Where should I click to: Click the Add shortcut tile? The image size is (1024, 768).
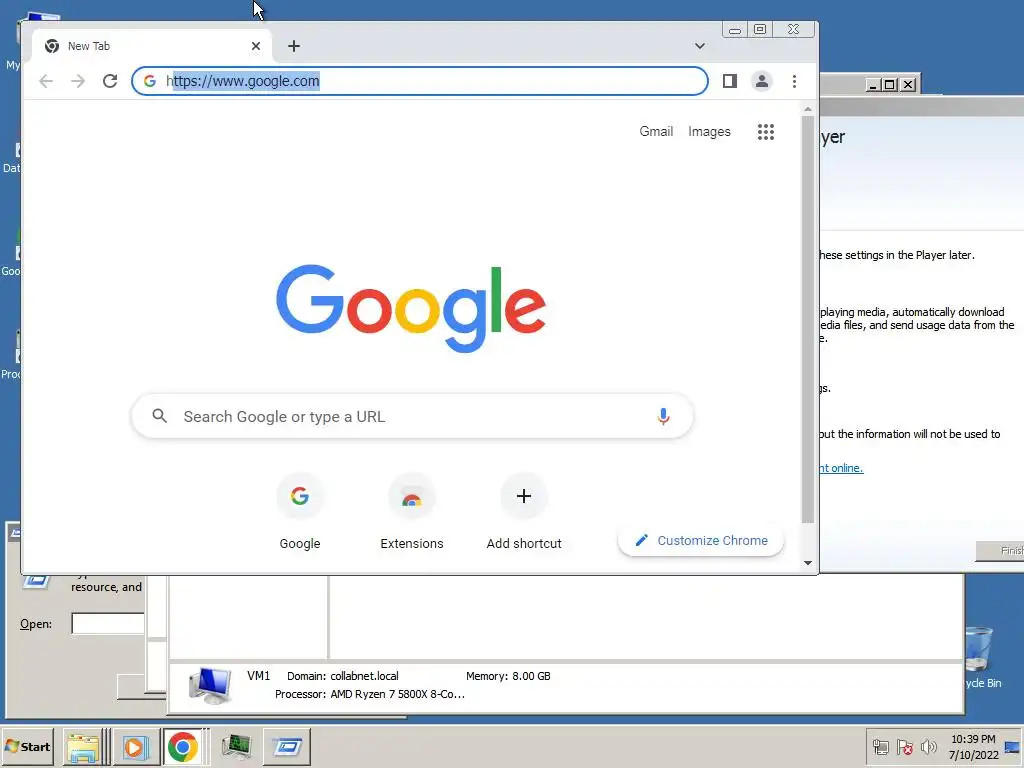coord(524,513)
